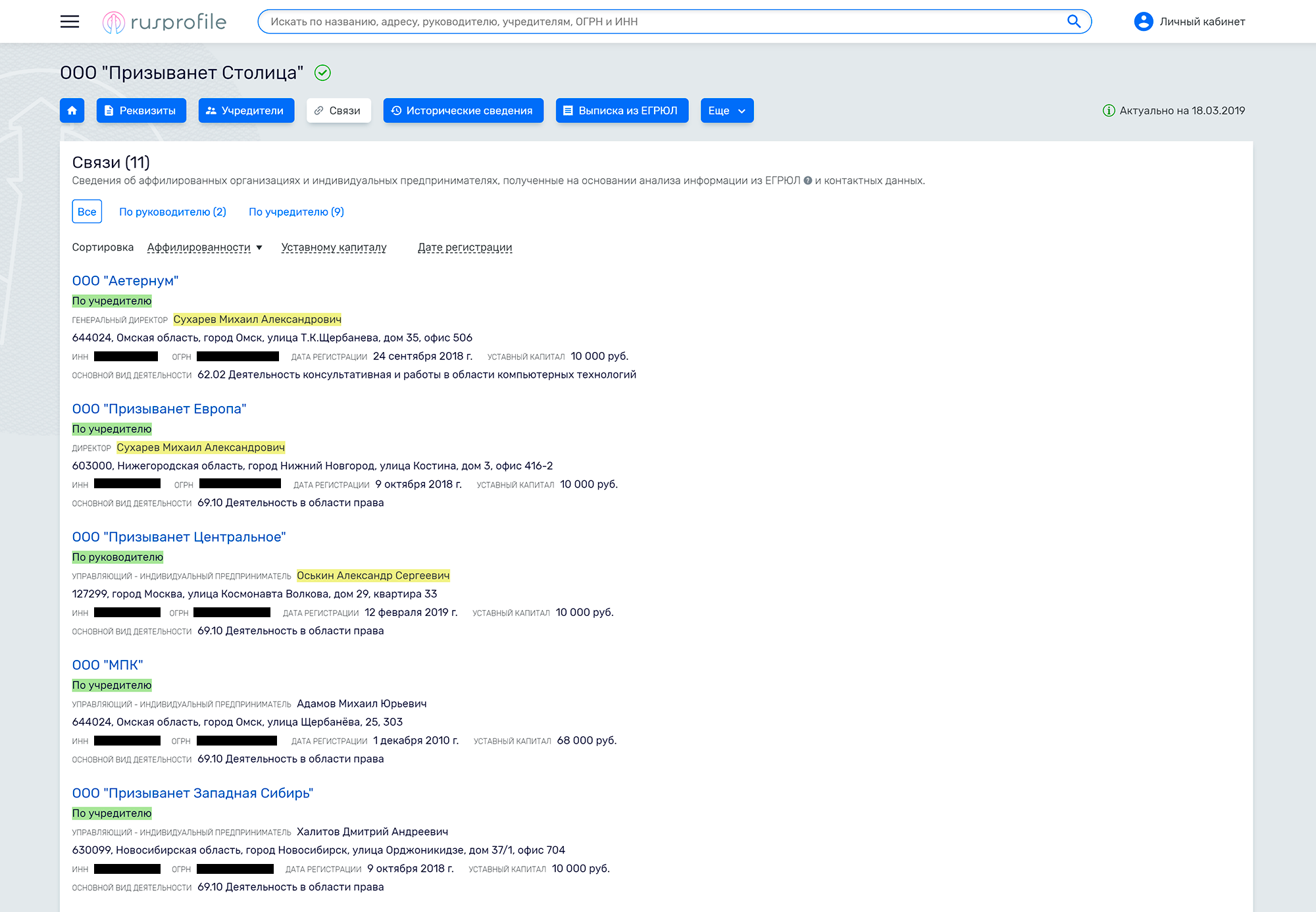Click the Связи (11) heading

click(111, 162)
